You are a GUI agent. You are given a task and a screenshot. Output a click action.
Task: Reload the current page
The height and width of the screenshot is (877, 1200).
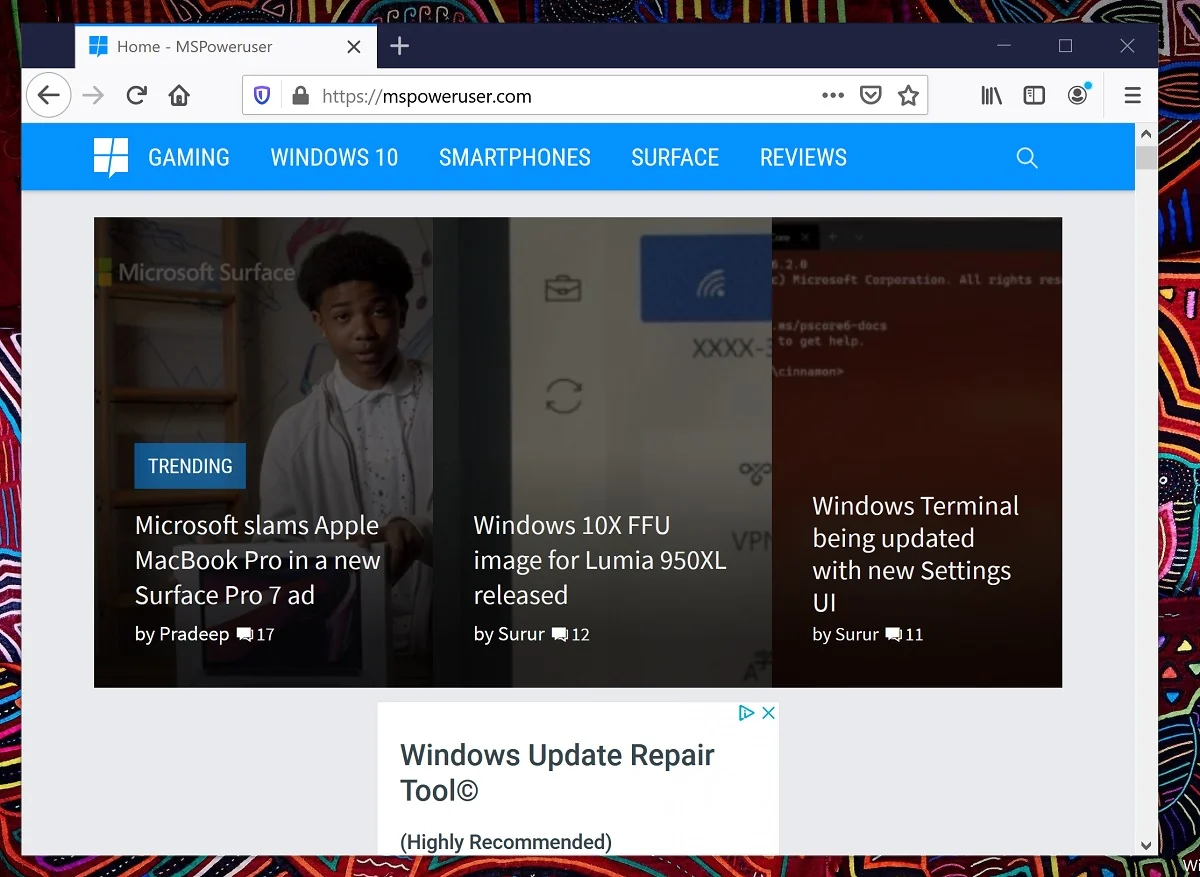137,96
